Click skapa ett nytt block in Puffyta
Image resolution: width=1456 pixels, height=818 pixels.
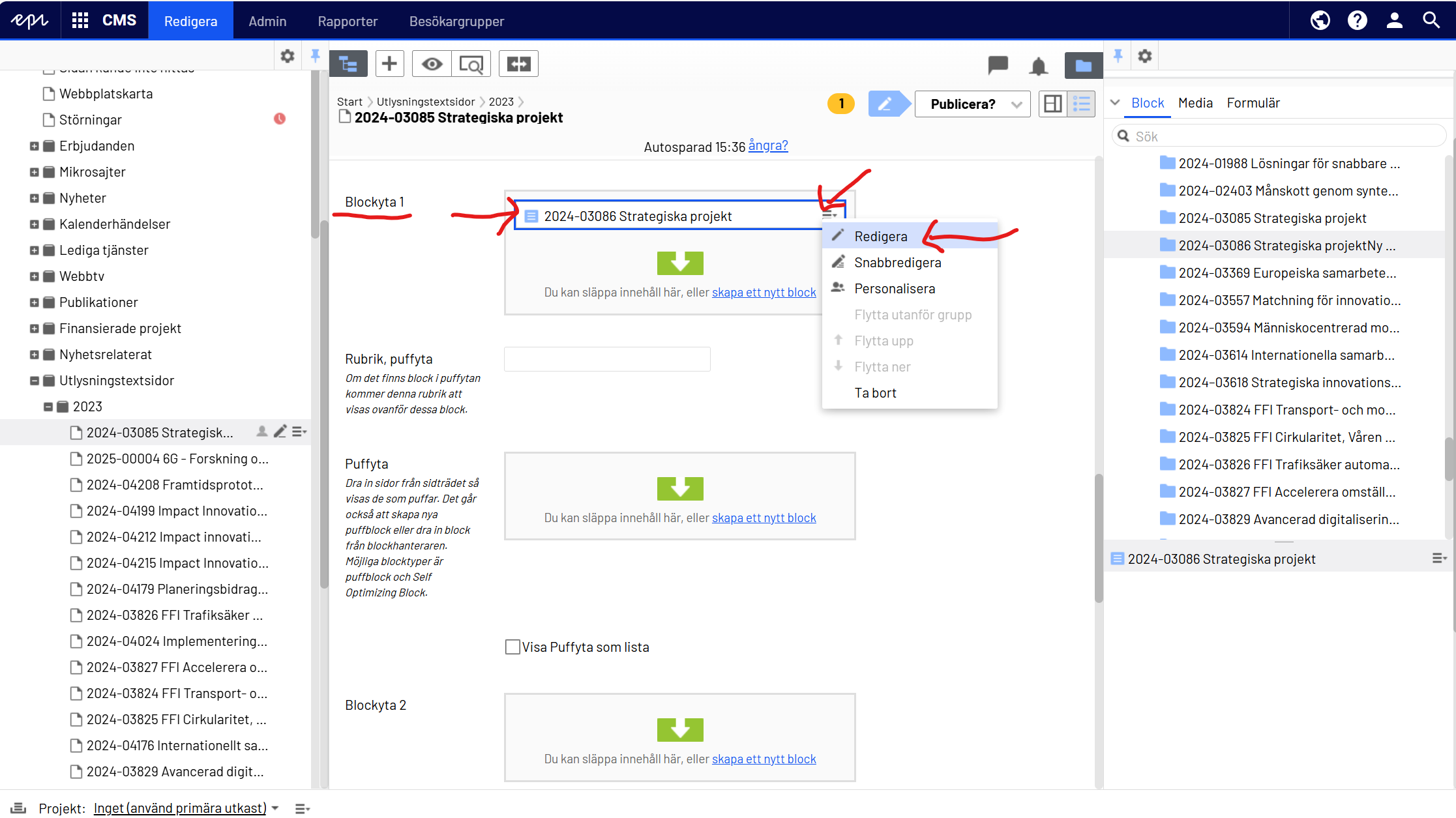764,518
